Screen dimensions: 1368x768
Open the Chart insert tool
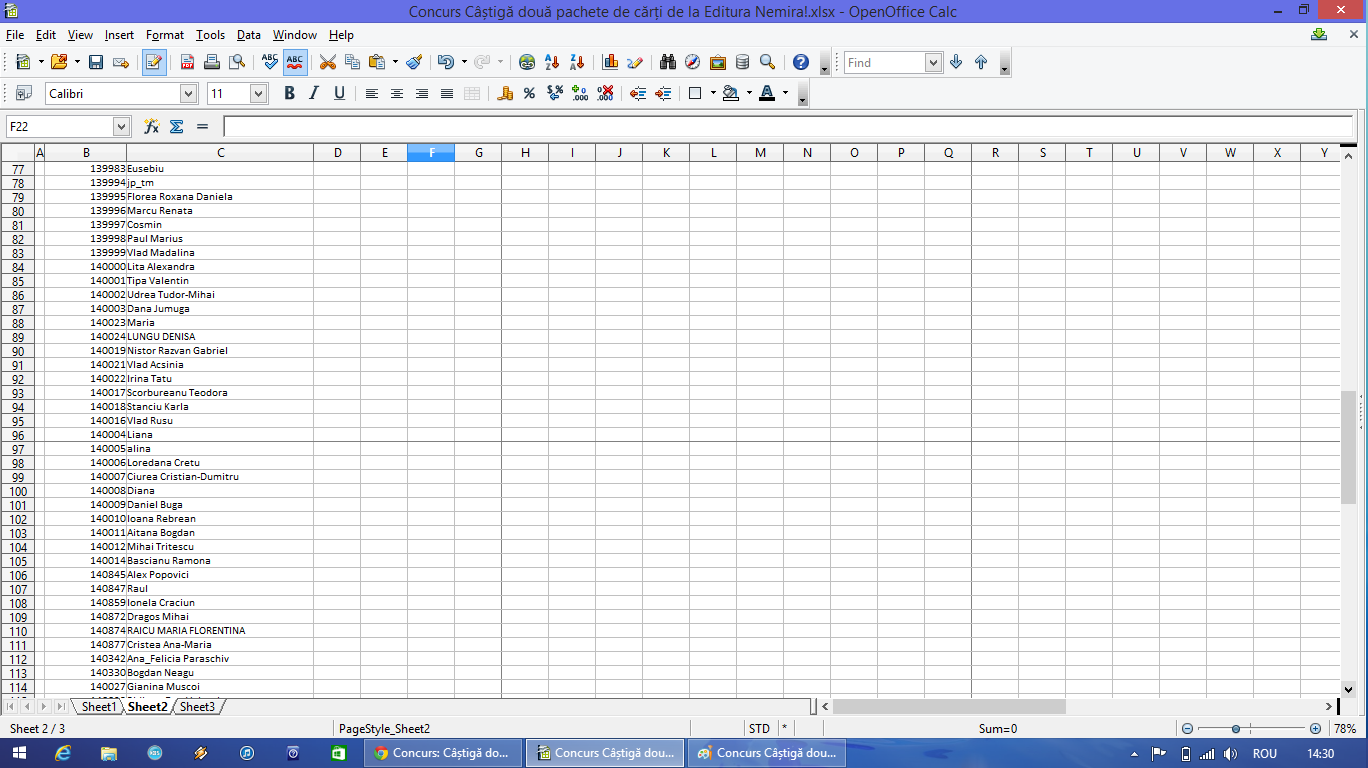point(610,62)
